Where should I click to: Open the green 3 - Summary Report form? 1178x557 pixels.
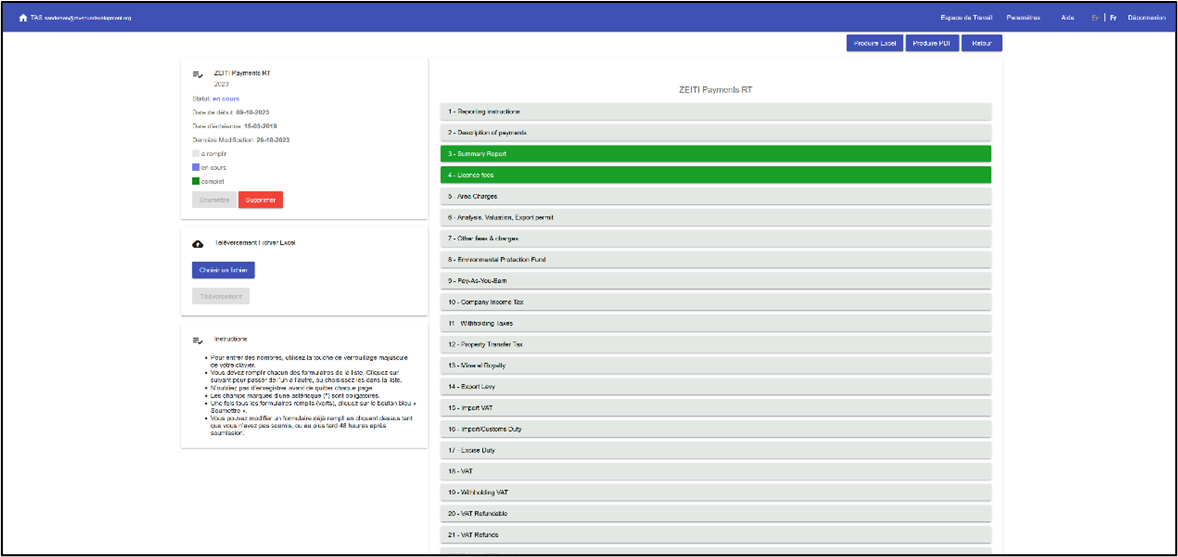click(715, 153)
